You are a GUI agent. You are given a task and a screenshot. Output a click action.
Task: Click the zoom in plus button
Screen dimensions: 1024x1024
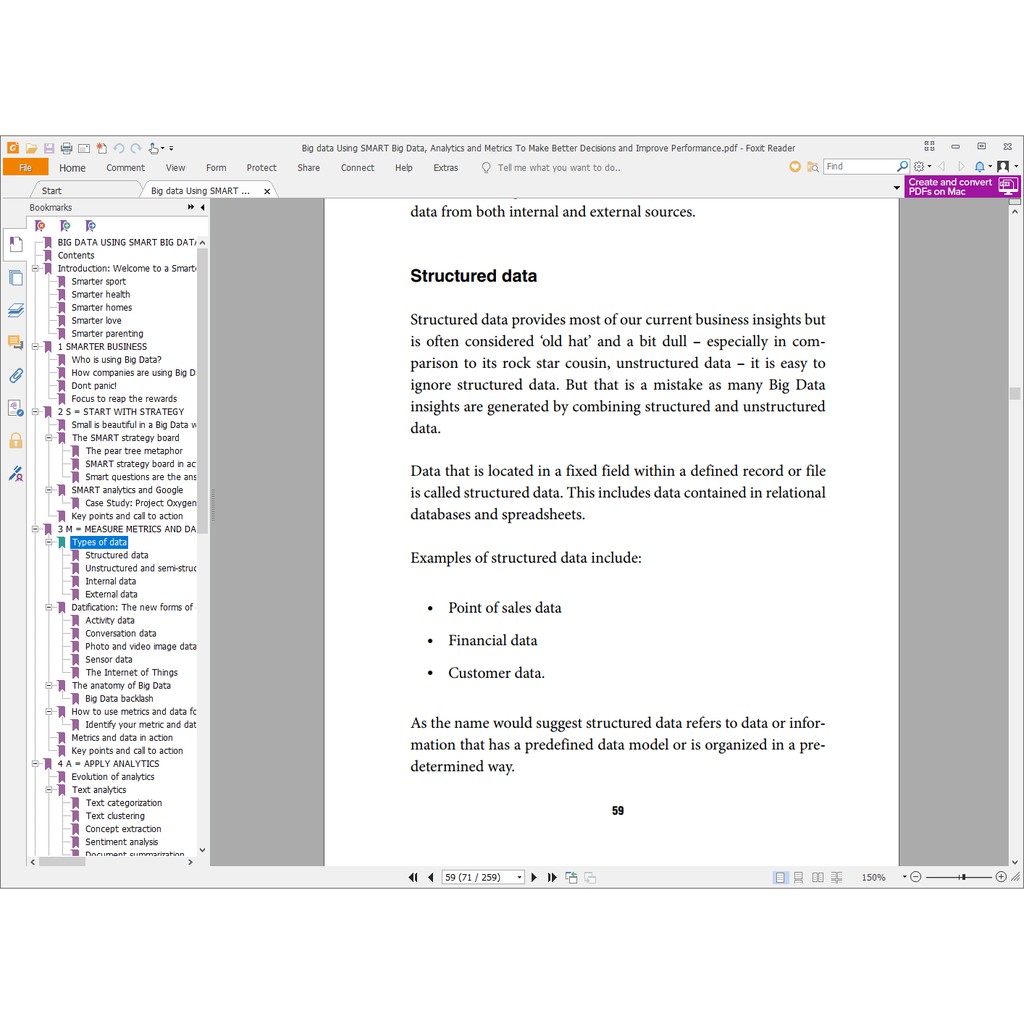[1000, 877]
